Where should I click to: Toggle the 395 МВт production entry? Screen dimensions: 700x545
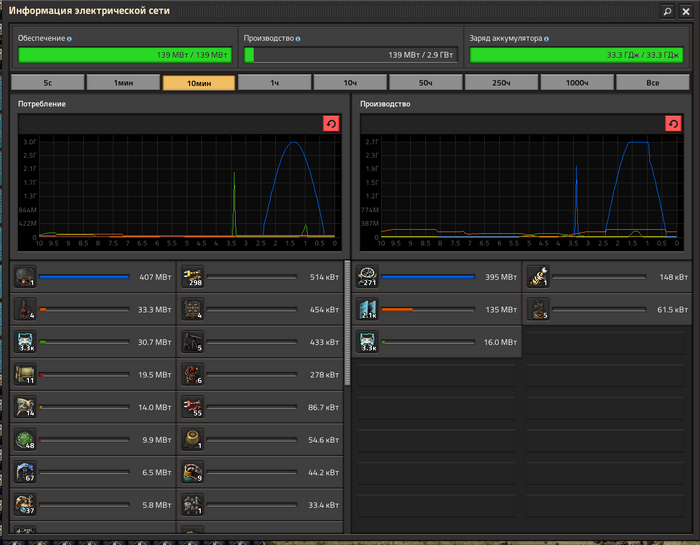[437, 277]
